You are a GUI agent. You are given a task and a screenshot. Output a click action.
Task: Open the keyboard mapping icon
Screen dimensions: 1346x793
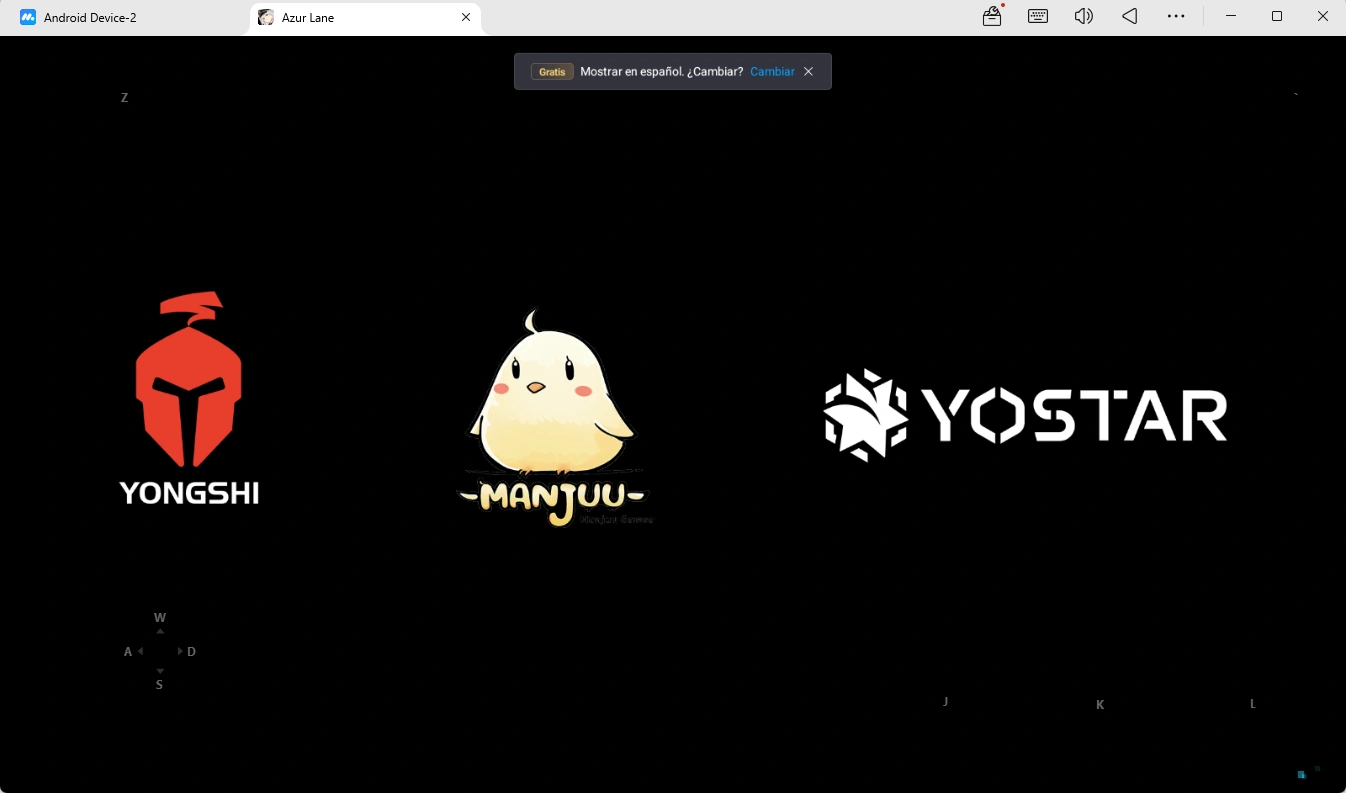tap(1038, 16)
